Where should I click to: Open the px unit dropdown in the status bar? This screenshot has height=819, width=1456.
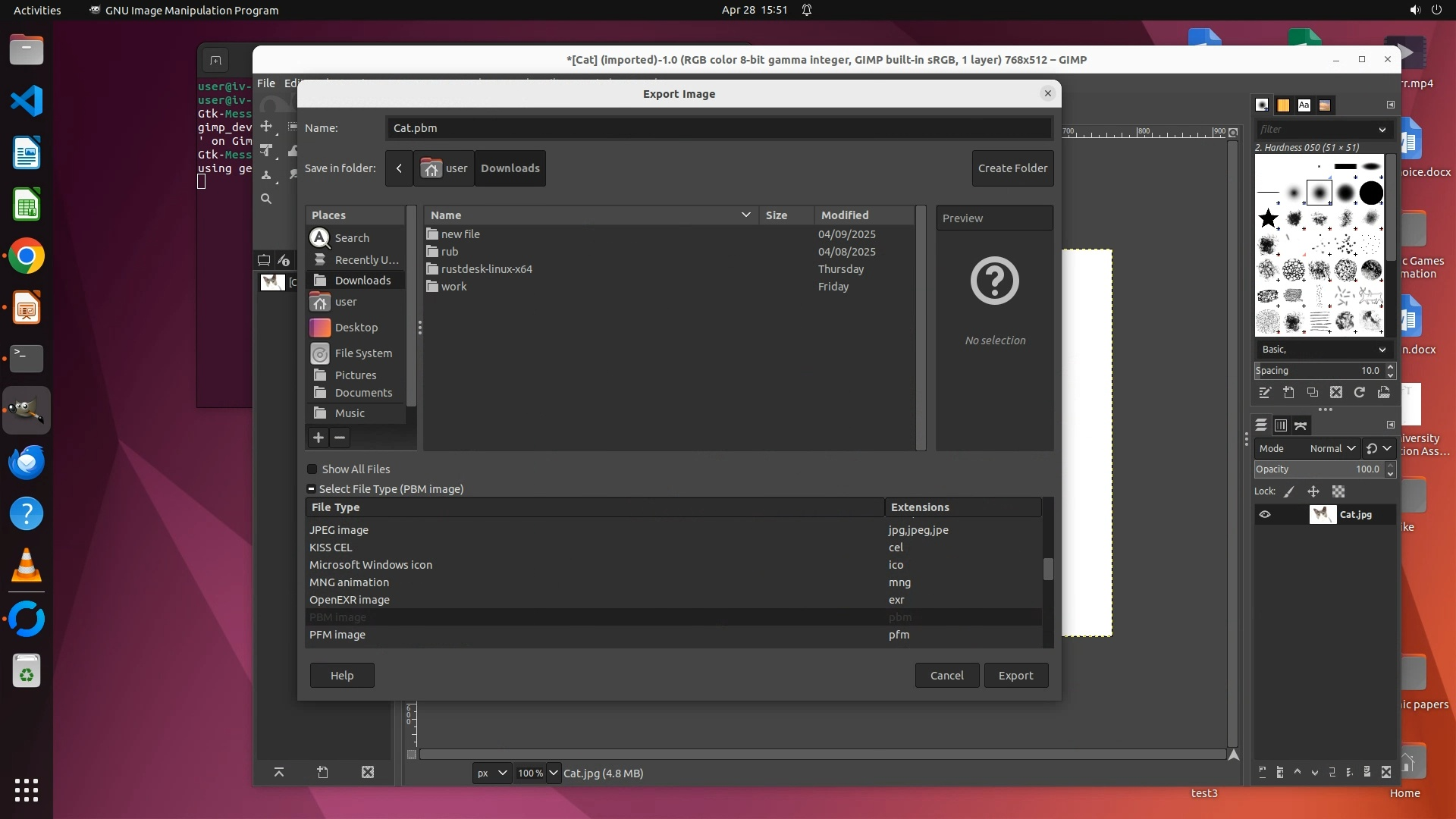pyautogui.click(x=491, y=773)
